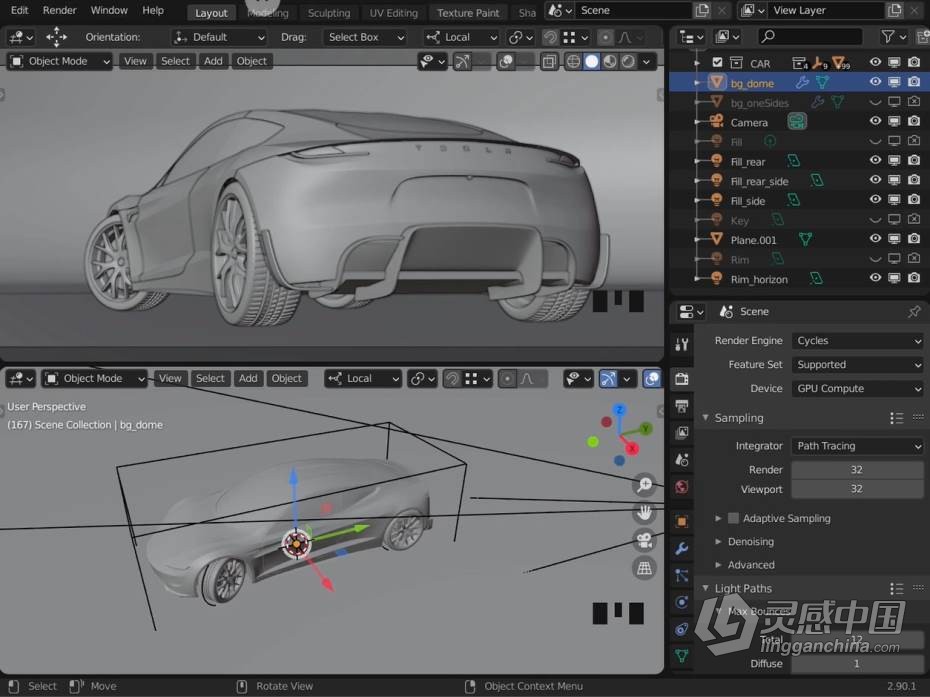Image resolution: width=930 pixels, height=697 pixels.
Task: Open the Drag Select Box dropdown
Action: click(365, 37)
